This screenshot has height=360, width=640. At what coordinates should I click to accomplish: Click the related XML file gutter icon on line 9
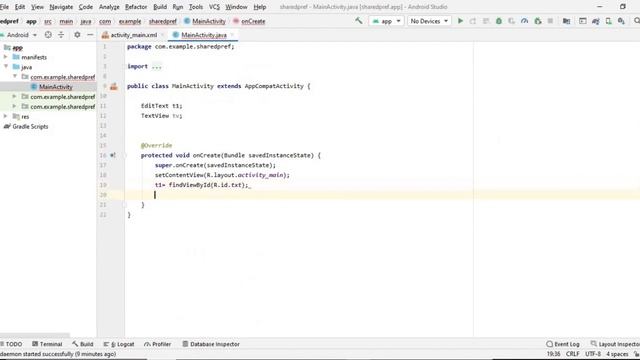[113, 86]
